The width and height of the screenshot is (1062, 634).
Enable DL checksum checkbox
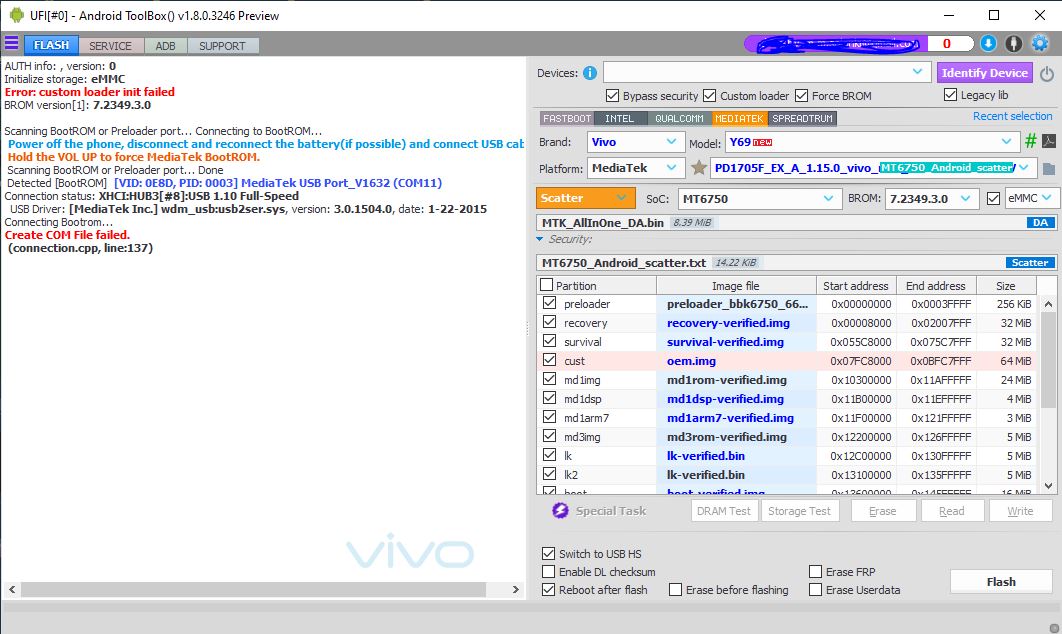(x=549, y=572)
